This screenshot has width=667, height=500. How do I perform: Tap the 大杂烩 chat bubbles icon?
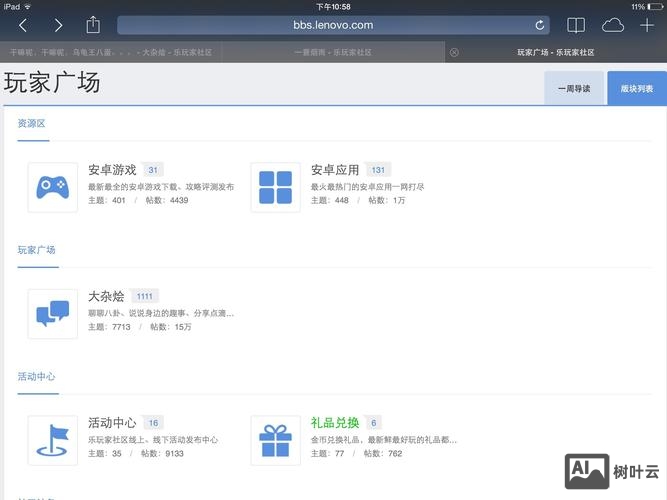pos(52,313)
